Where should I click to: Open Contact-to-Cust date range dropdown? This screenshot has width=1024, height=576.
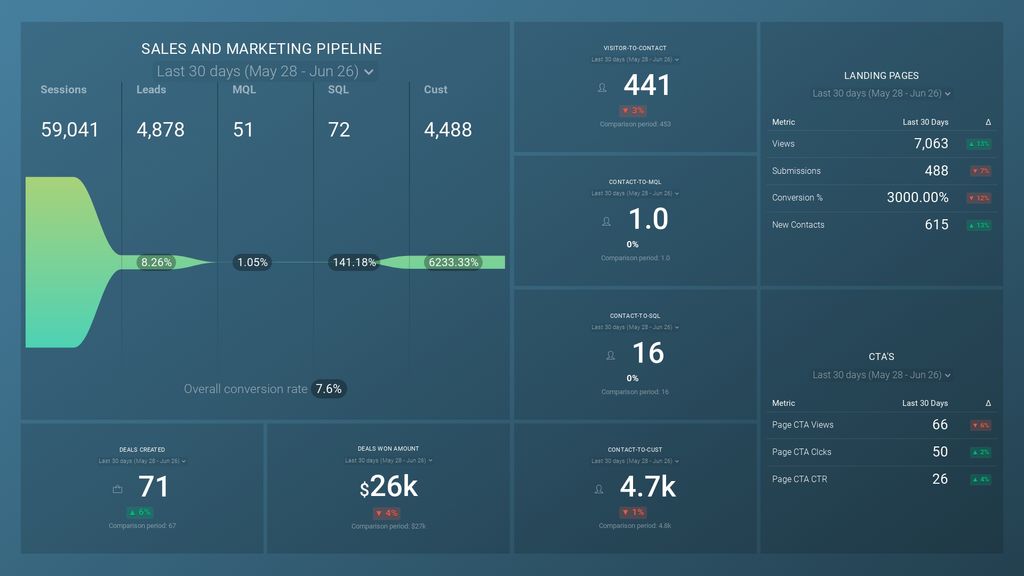point(635,461)
